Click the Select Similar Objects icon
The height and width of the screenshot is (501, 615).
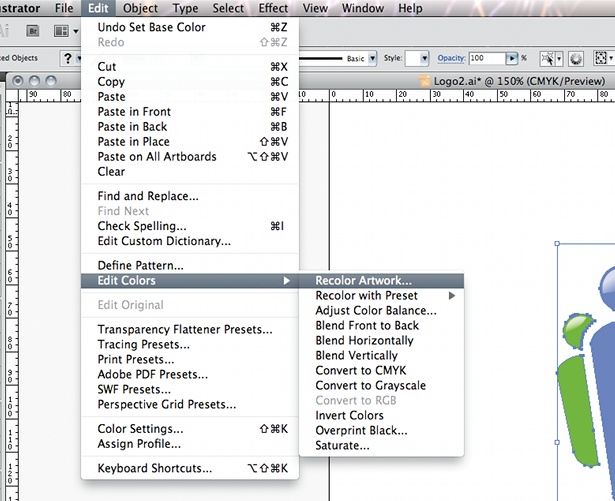(548, 59)
